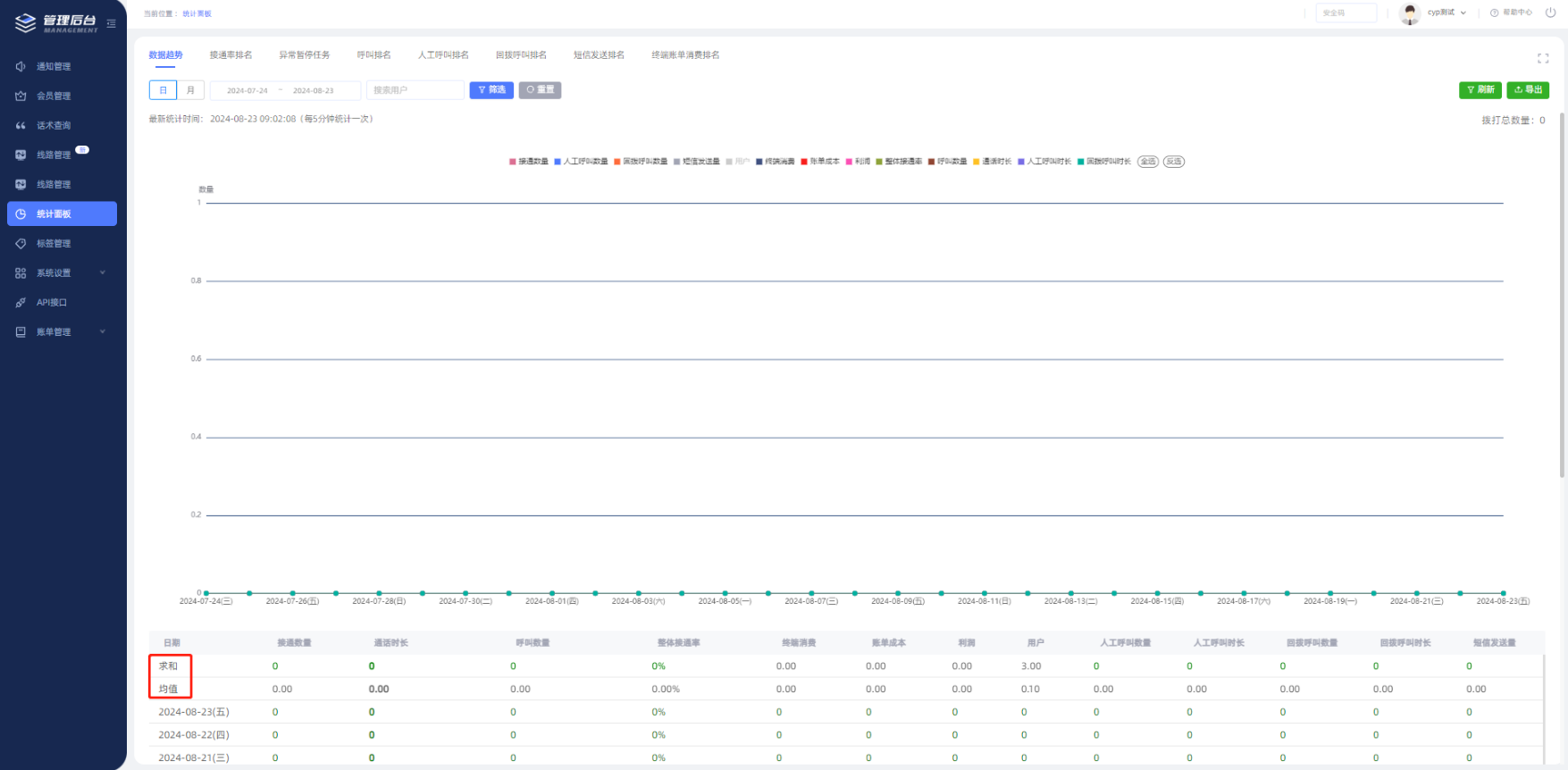Open the 短信发送排名 tab

click(599, 55)
